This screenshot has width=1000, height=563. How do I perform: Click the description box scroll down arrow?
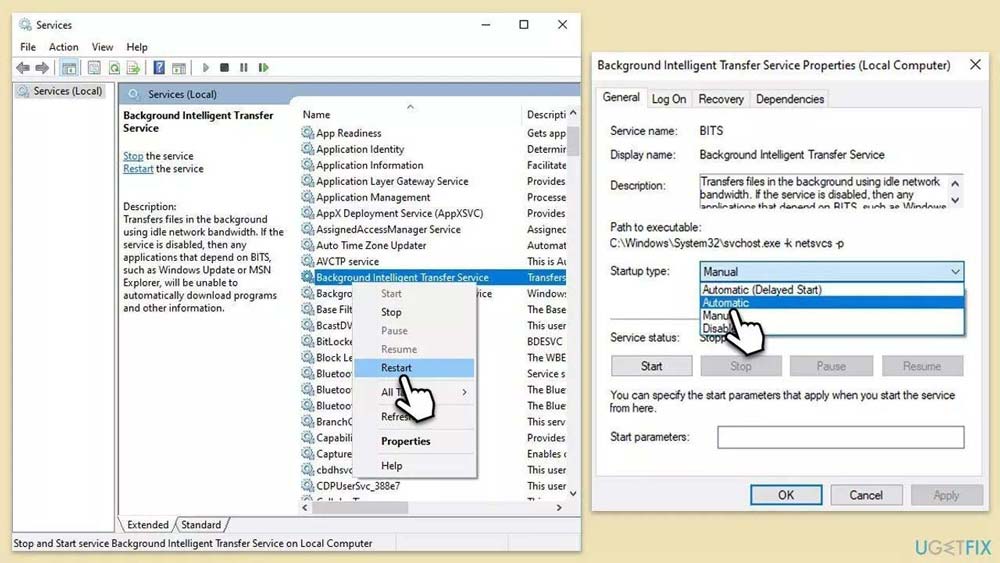pyautogui.click(x=955, y=200)
